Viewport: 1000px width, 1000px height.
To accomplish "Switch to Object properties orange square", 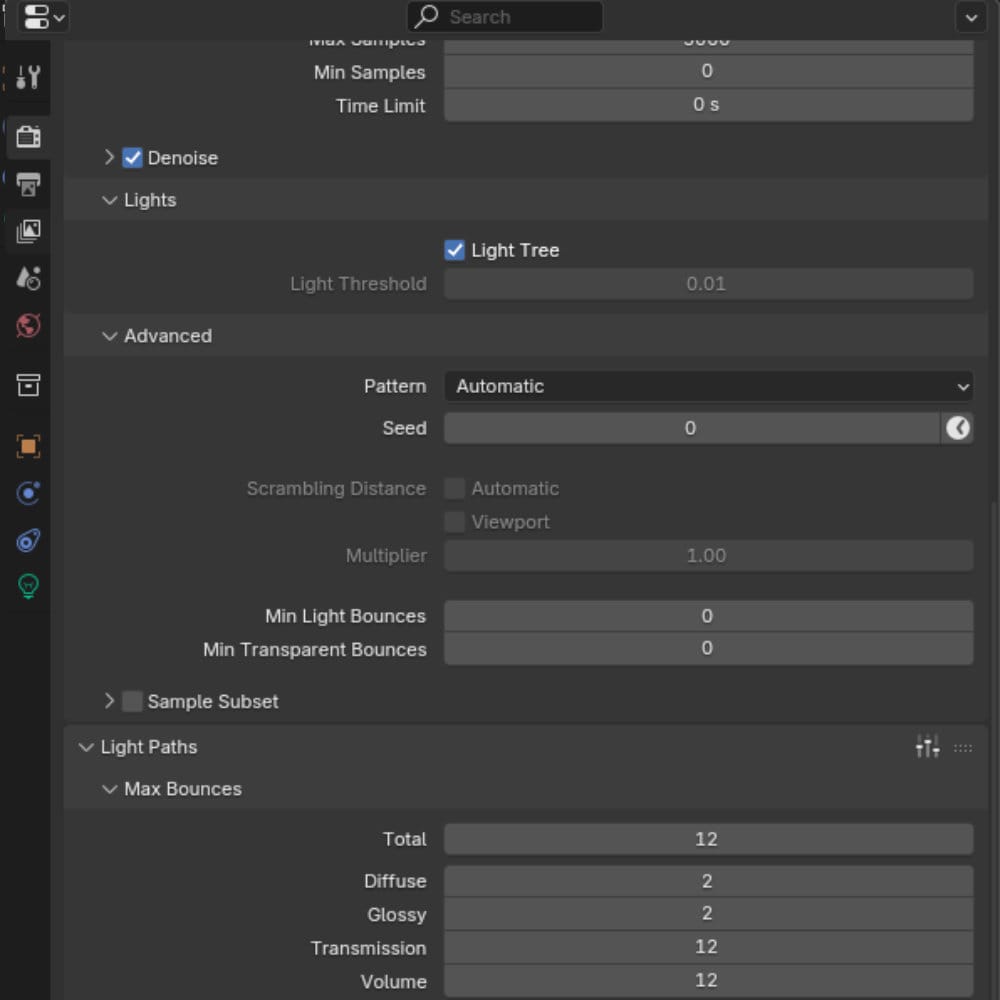I will tap(28, 446).
